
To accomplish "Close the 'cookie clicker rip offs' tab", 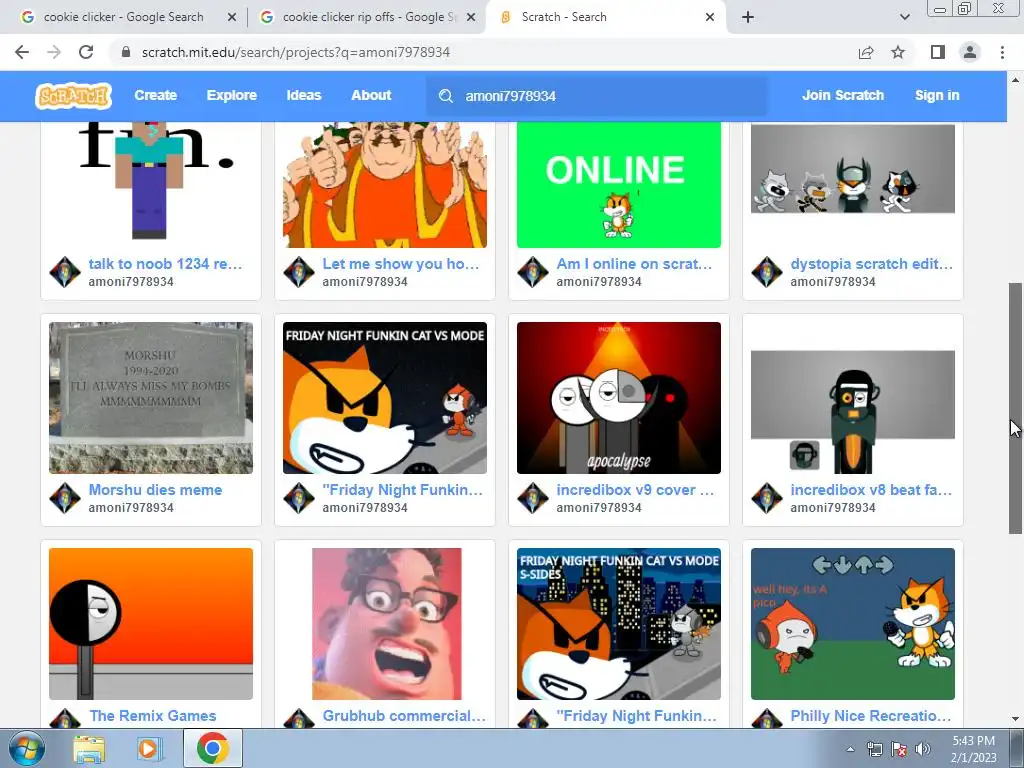I will 471,17.
